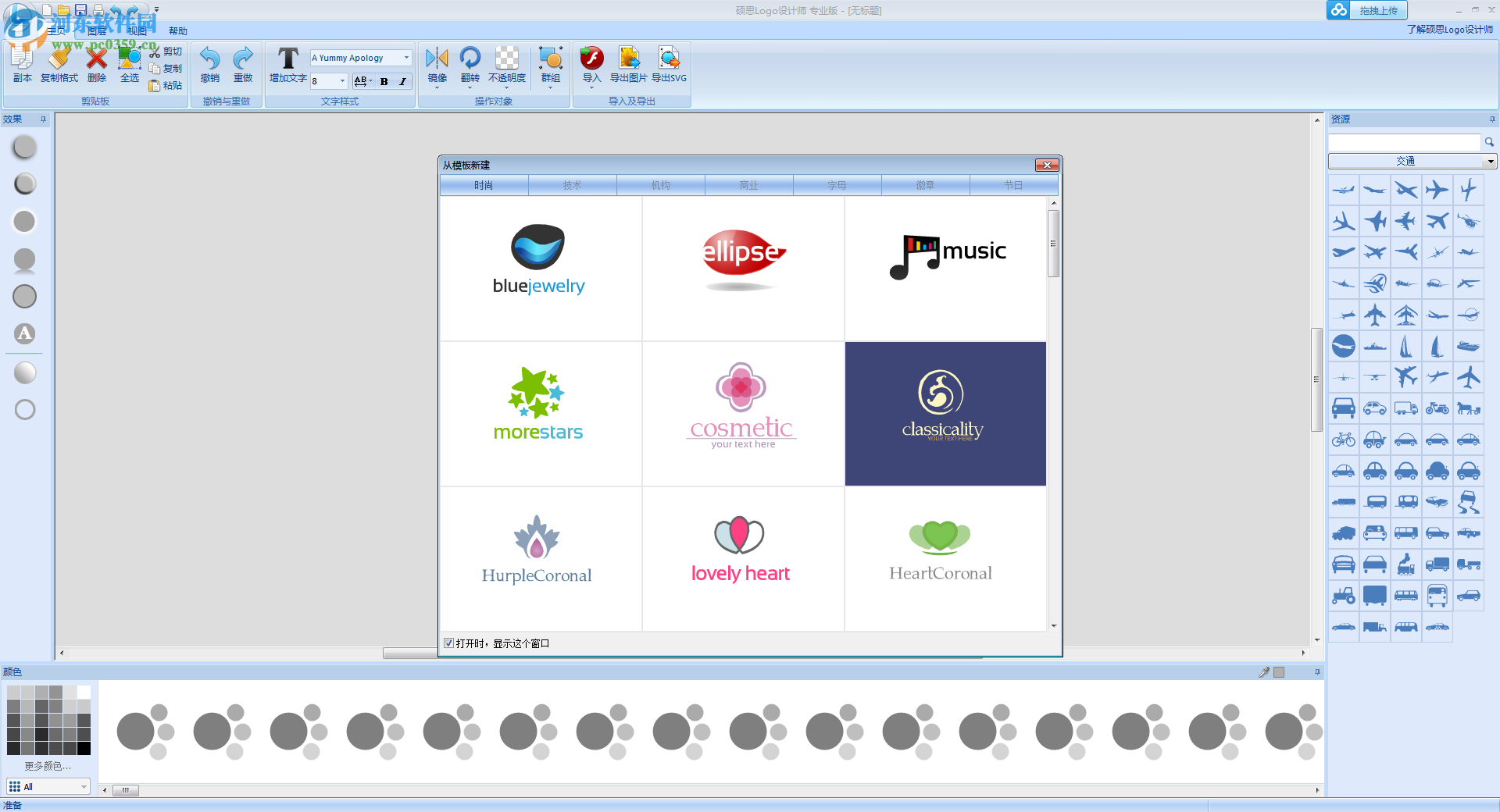Switch to the 商业 template tab
Image resolution: width=1500 pixels, height=812 pixels.
pyautogui.click(x=748, y=185)
